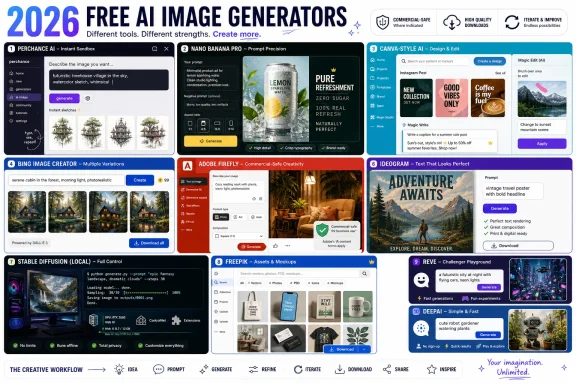
Task: Open the Home item in Canva-style sidebar
Action: coord(378,60)
